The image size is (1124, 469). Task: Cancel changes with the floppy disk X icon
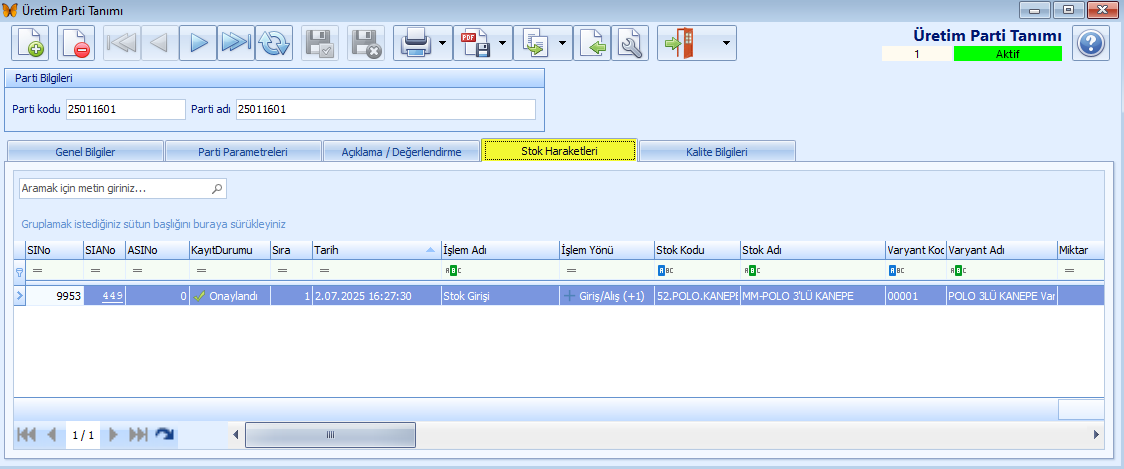(366, 43)
